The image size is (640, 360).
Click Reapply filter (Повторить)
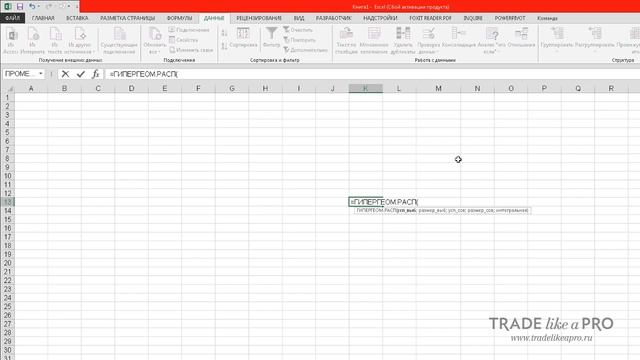(300, 40)
